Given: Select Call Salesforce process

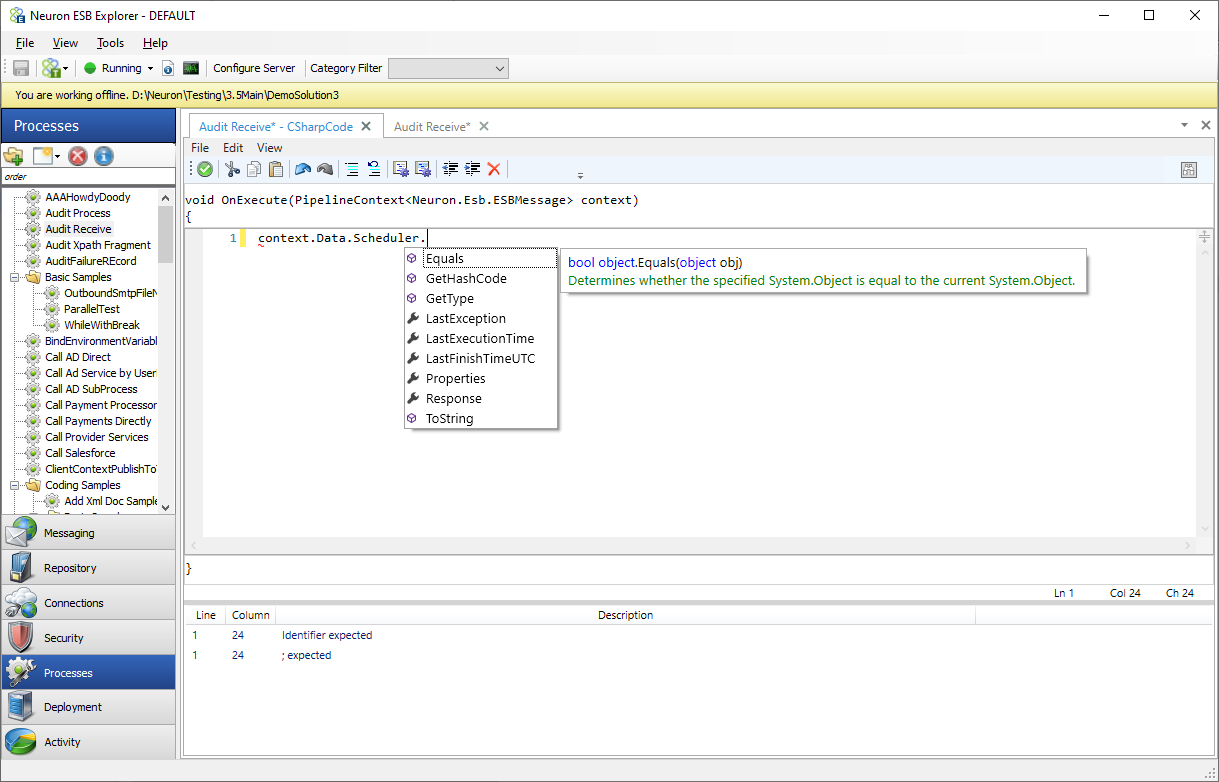Looking at the screenshot, I should [80, 453].
